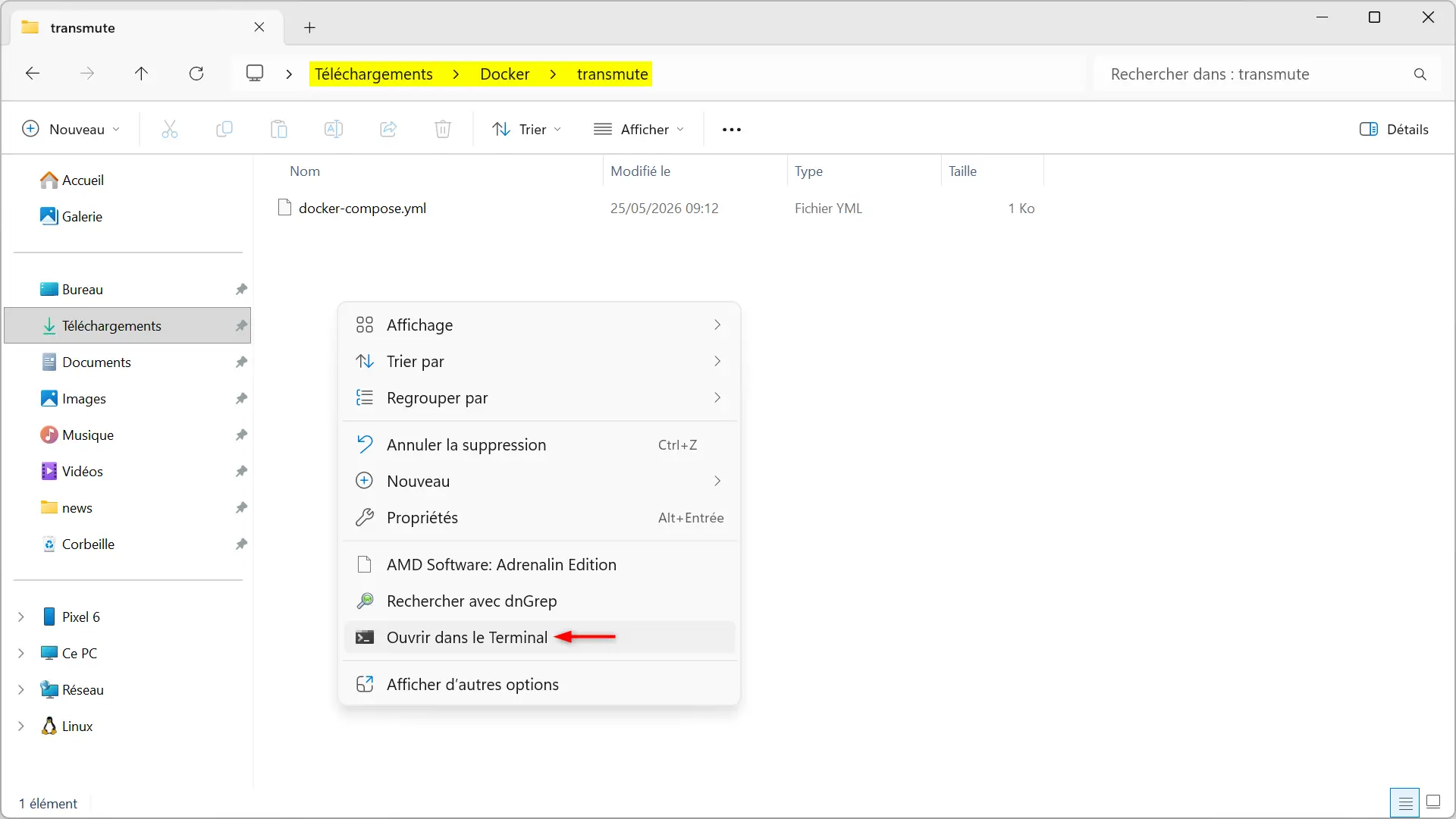This screenshot has height=819, width=1456.
Task: Click the Terminal icon in context menu
Action: click(365, 637)
